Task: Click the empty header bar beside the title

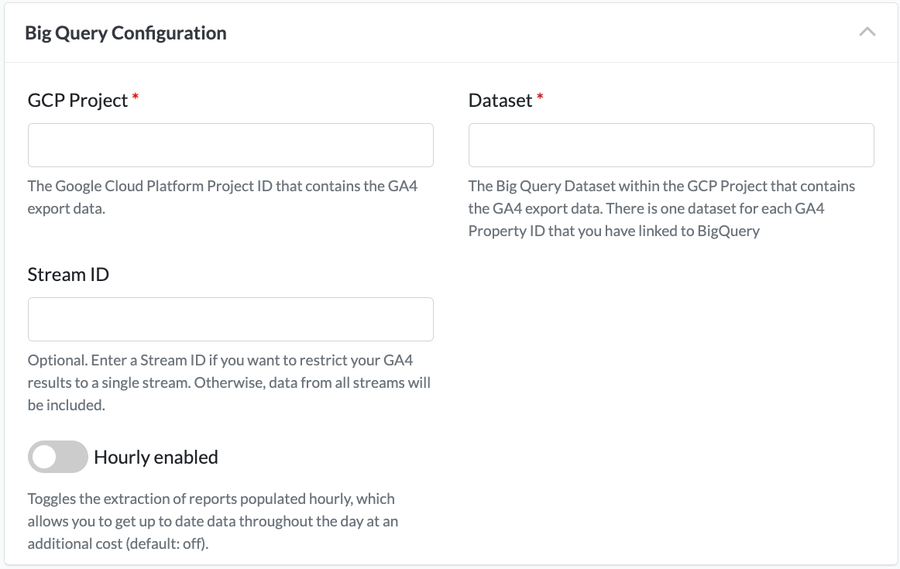Action: pyautogui.click(x=540, y=33)
